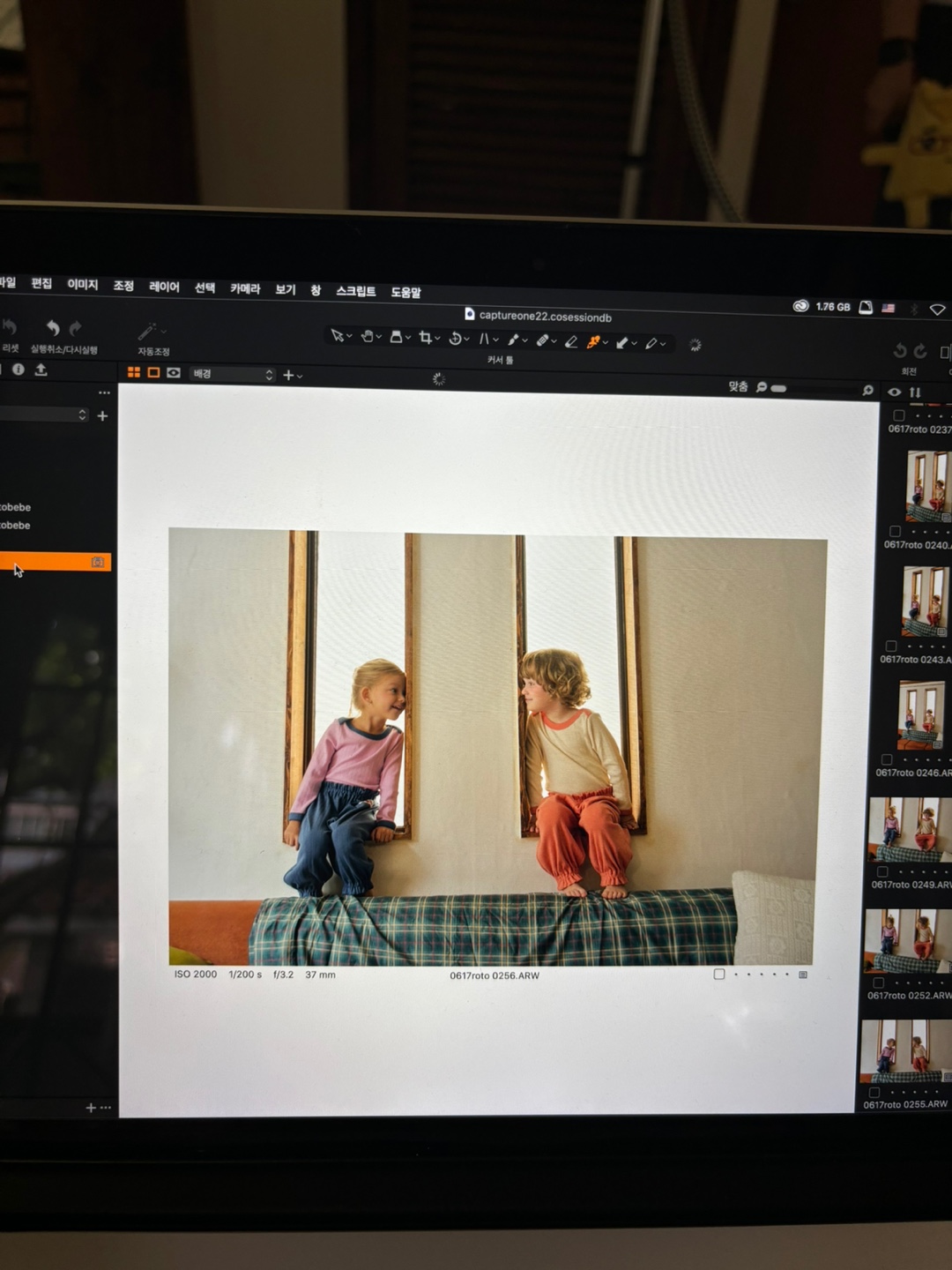
Task: Select the Crop cursor tool
Action: [425, 337]
